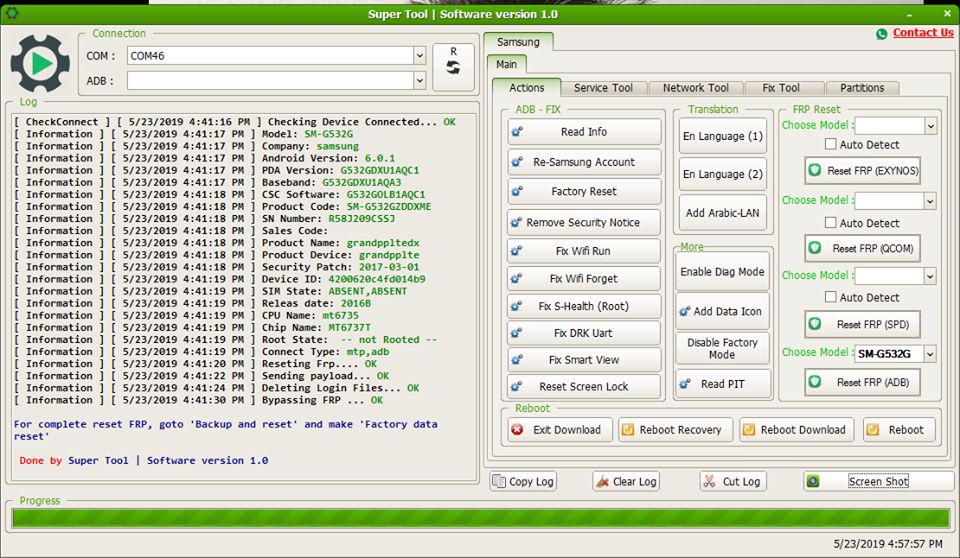Click status bar time 5/23/2019 4:57:57 PM

click(888, 543)
